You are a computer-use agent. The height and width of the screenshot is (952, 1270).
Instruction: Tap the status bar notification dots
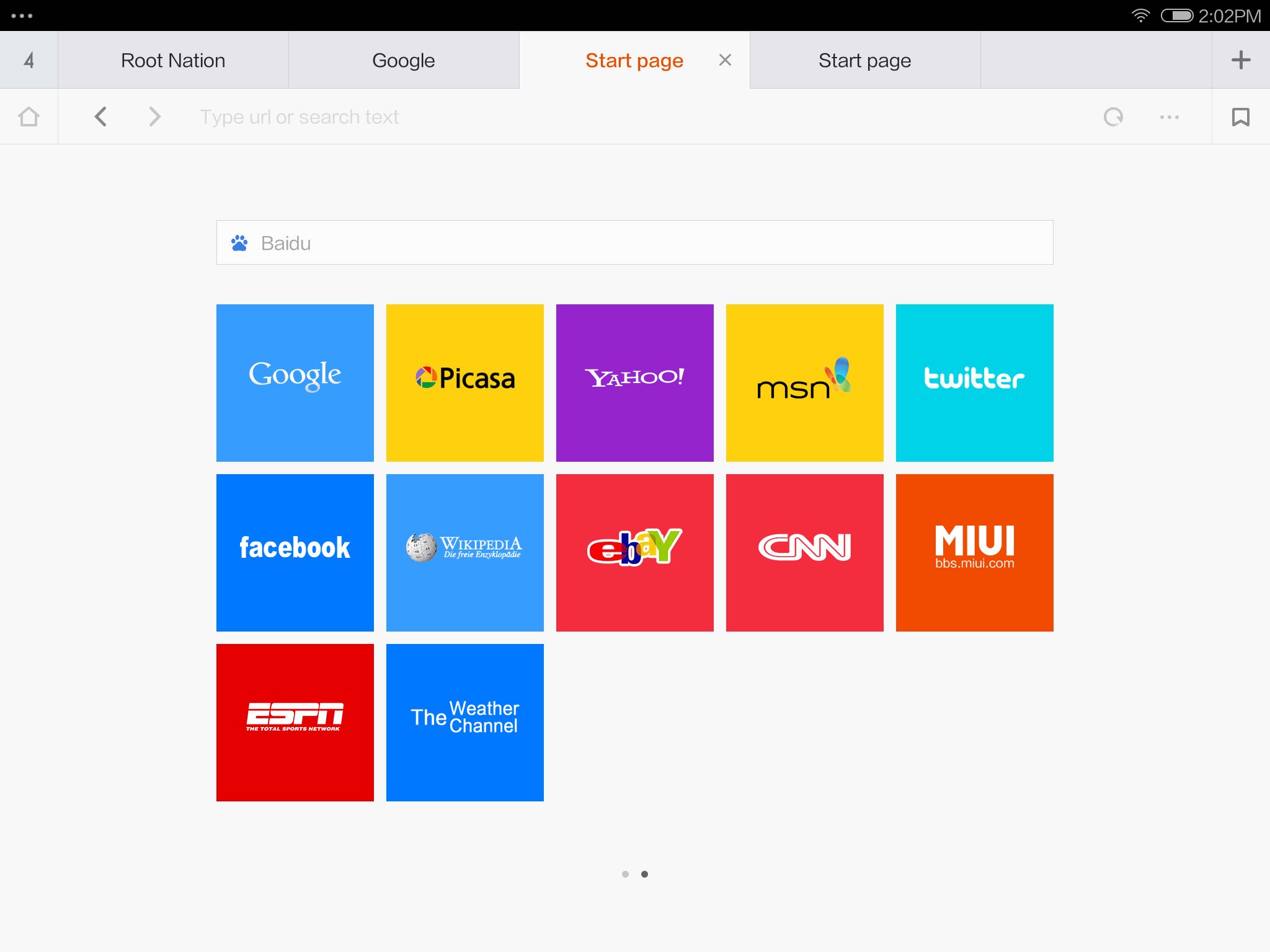click(x=22, y=15)
